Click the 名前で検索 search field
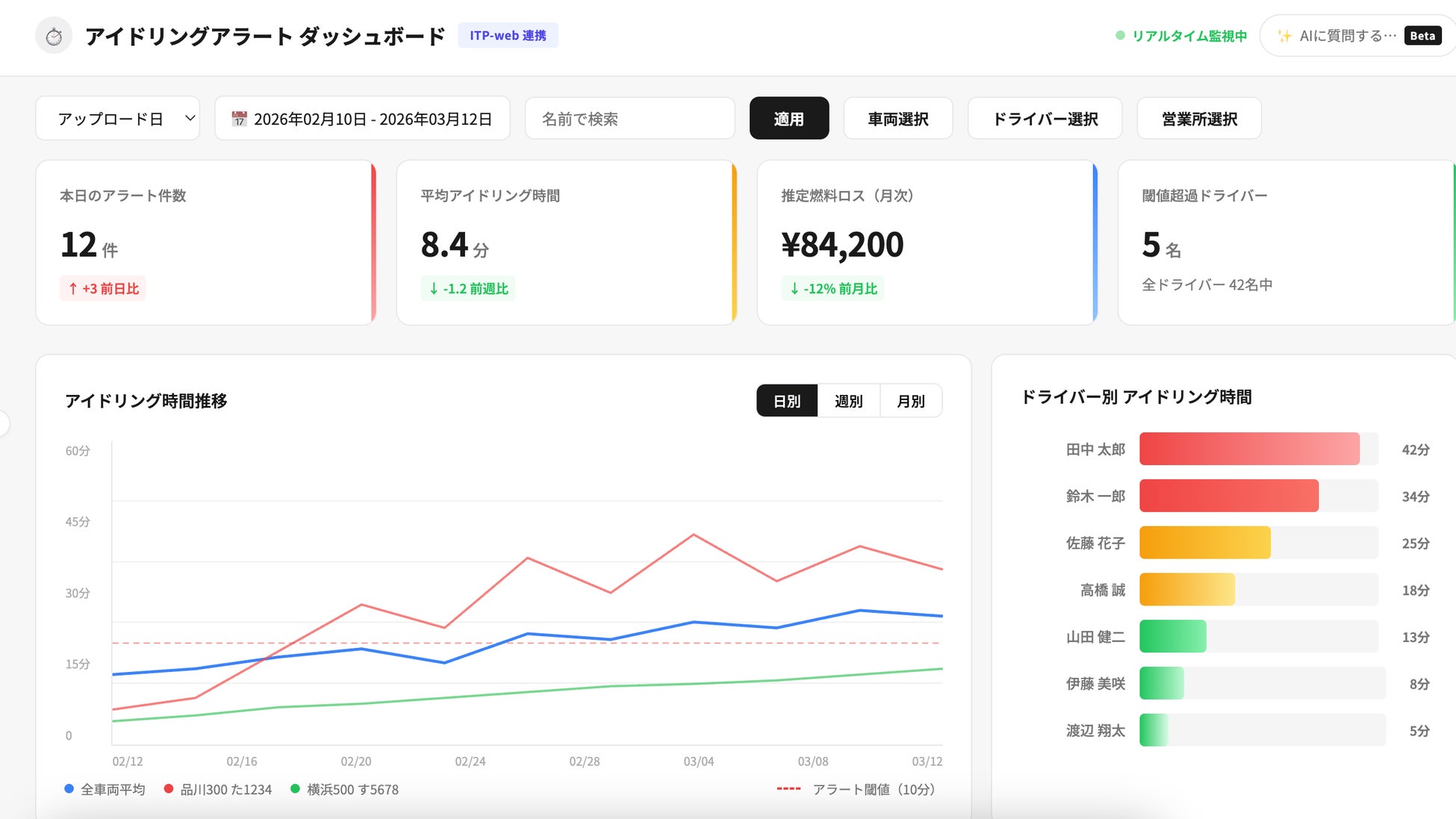Screen dimensions: 1456x819 pyautogui.click(x=629, y=119)
